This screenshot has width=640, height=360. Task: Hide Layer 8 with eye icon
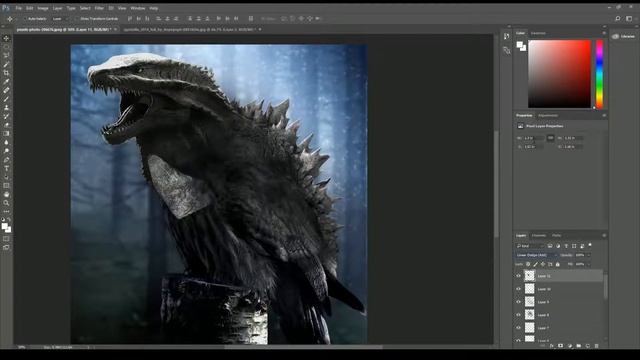518,315
